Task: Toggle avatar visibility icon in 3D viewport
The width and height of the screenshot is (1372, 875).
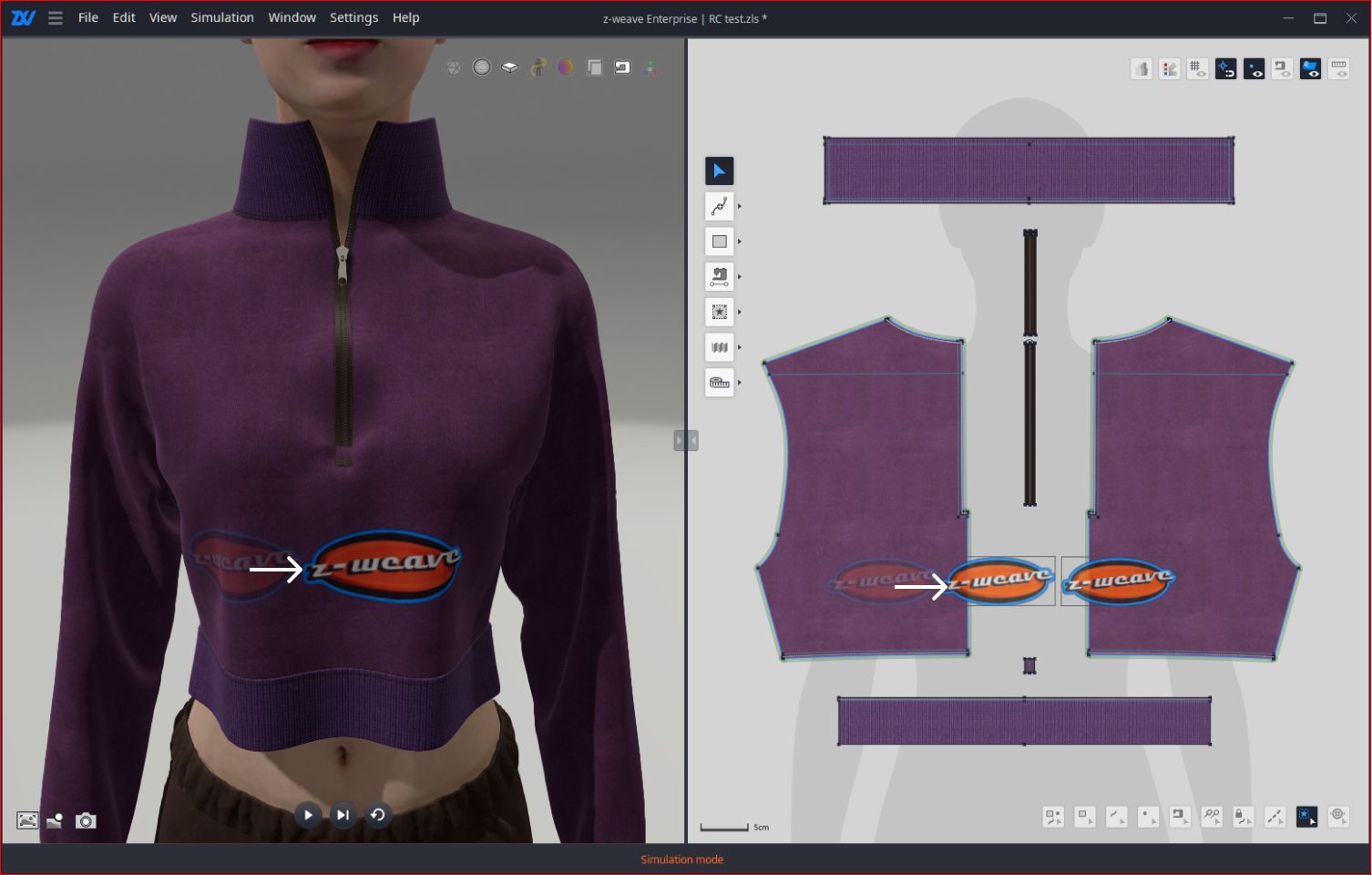Action: coord(538,67)
